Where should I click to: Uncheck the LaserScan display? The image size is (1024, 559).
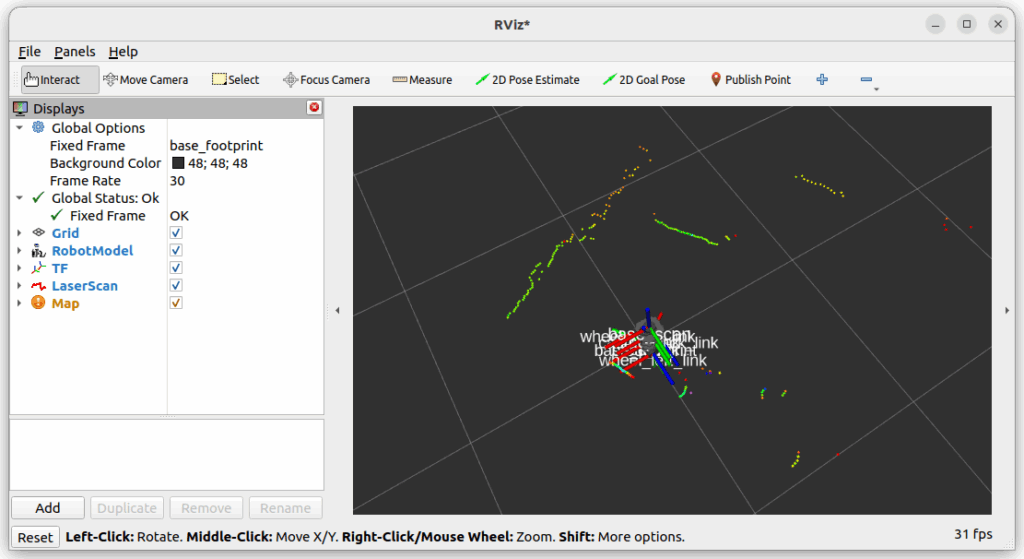(176, 286)
